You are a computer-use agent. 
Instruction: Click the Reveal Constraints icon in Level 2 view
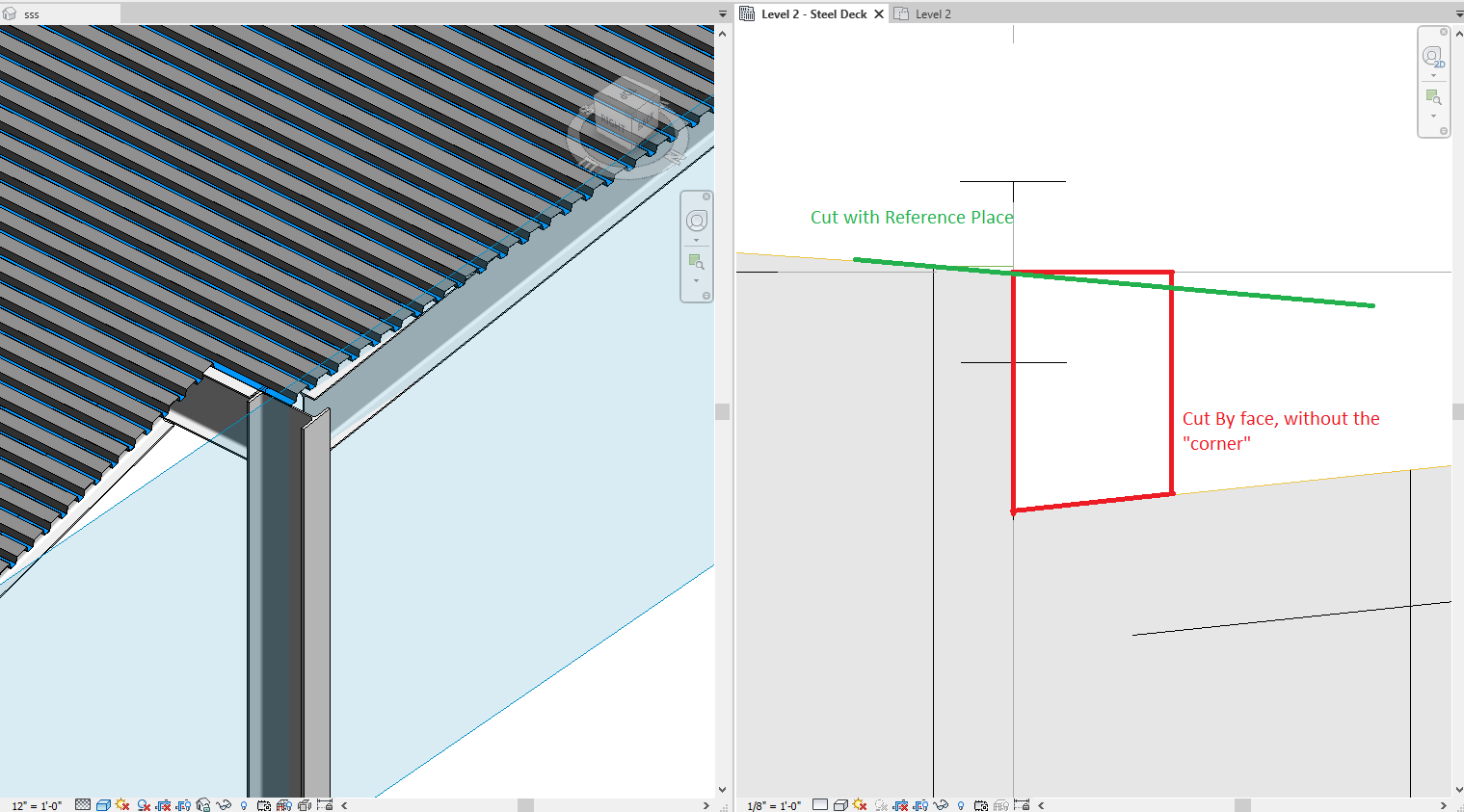tap(1020, 804)
